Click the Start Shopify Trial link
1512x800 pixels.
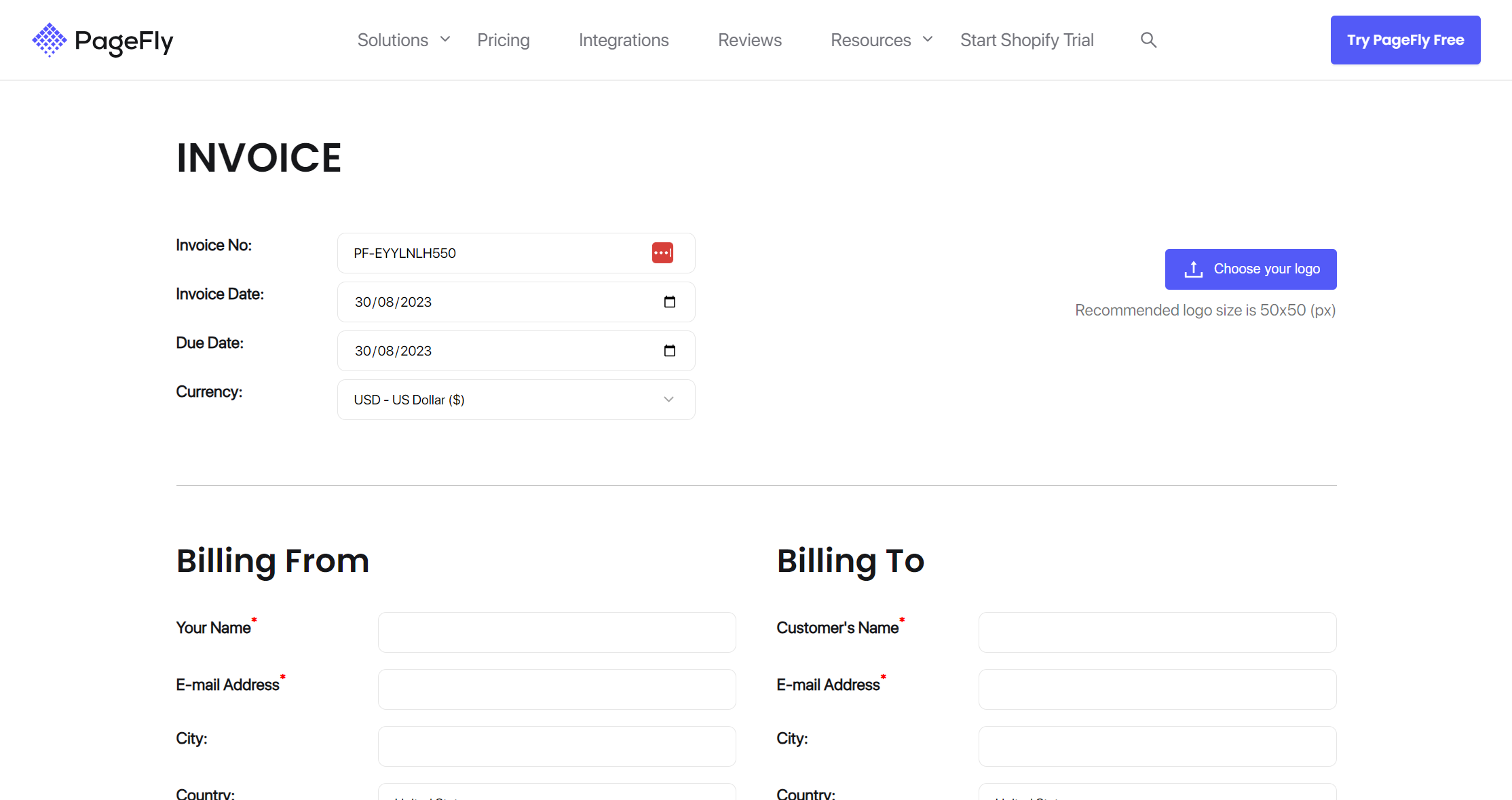tap(1026, 40)
